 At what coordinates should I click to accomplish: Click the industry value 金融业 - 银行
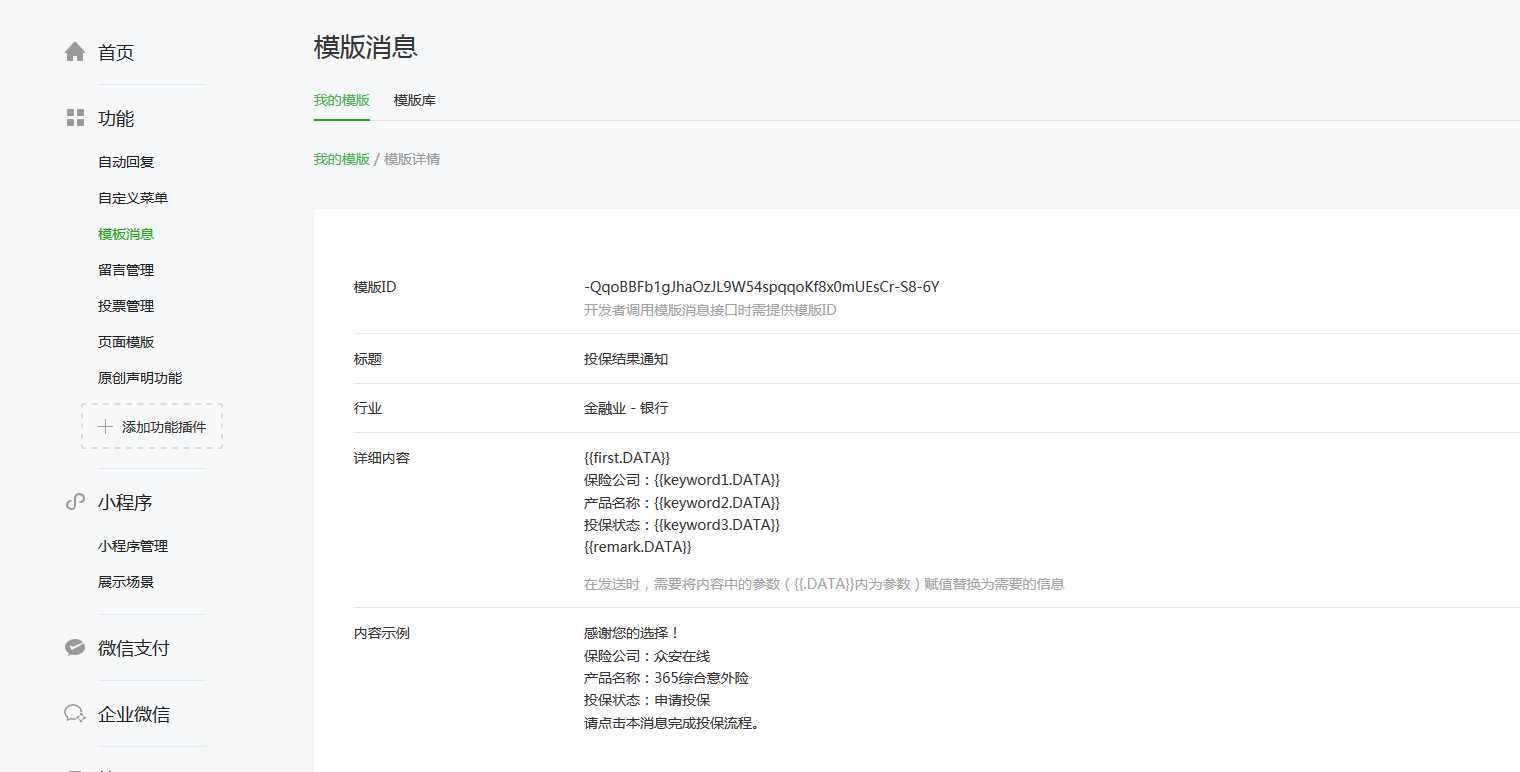[626, 408]
